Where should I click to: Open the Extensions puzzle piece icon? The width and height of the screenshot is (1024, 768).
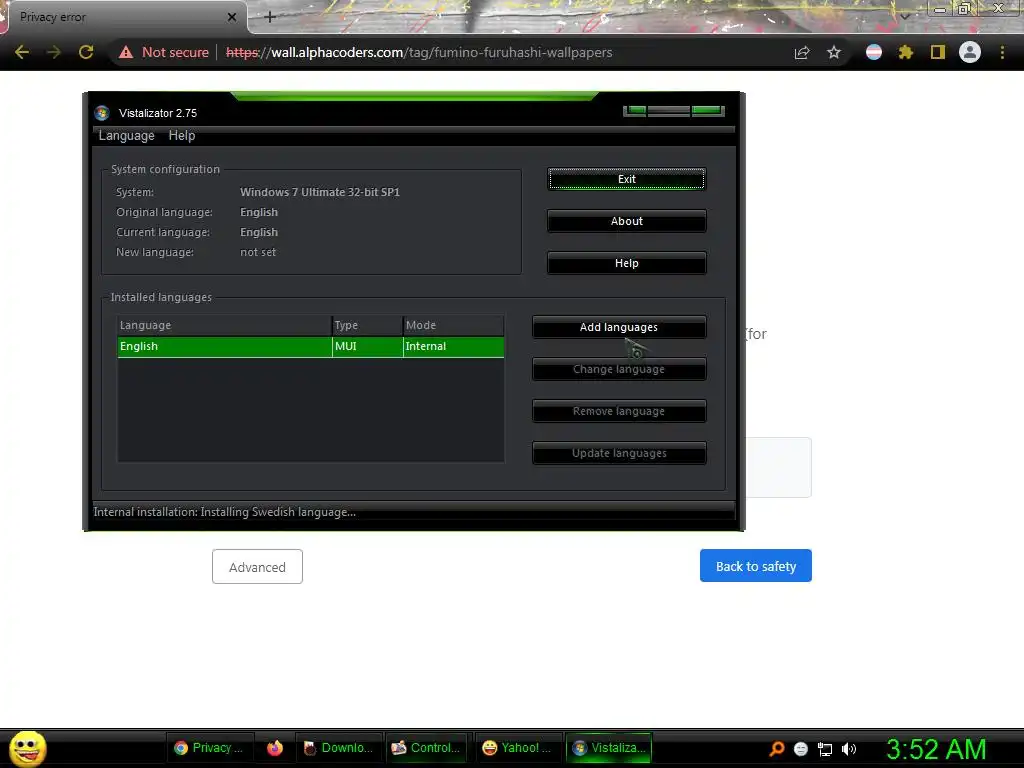pyautogui.click(x=906, y=52)
